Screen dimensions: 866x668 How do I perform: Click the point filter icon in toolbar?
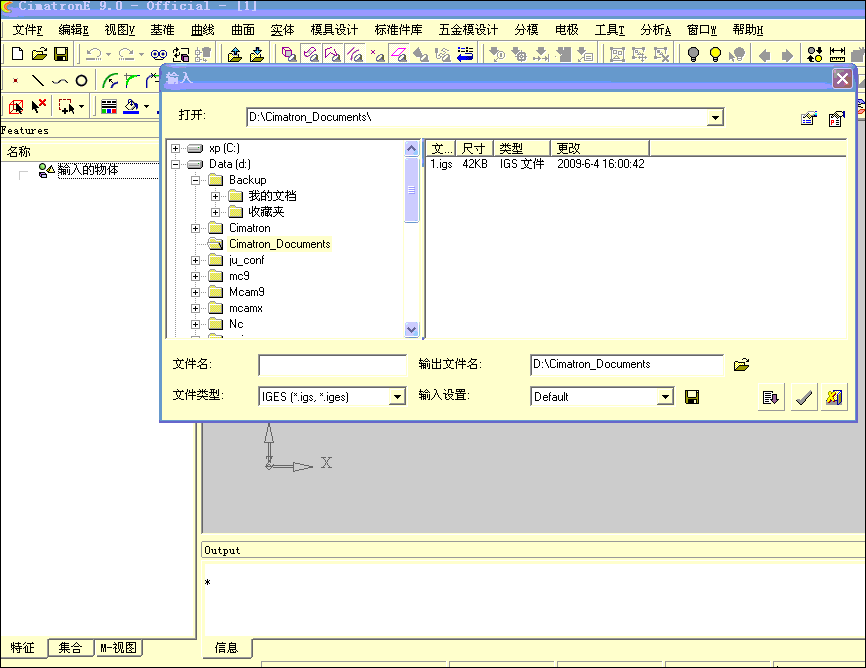[377, 54]
